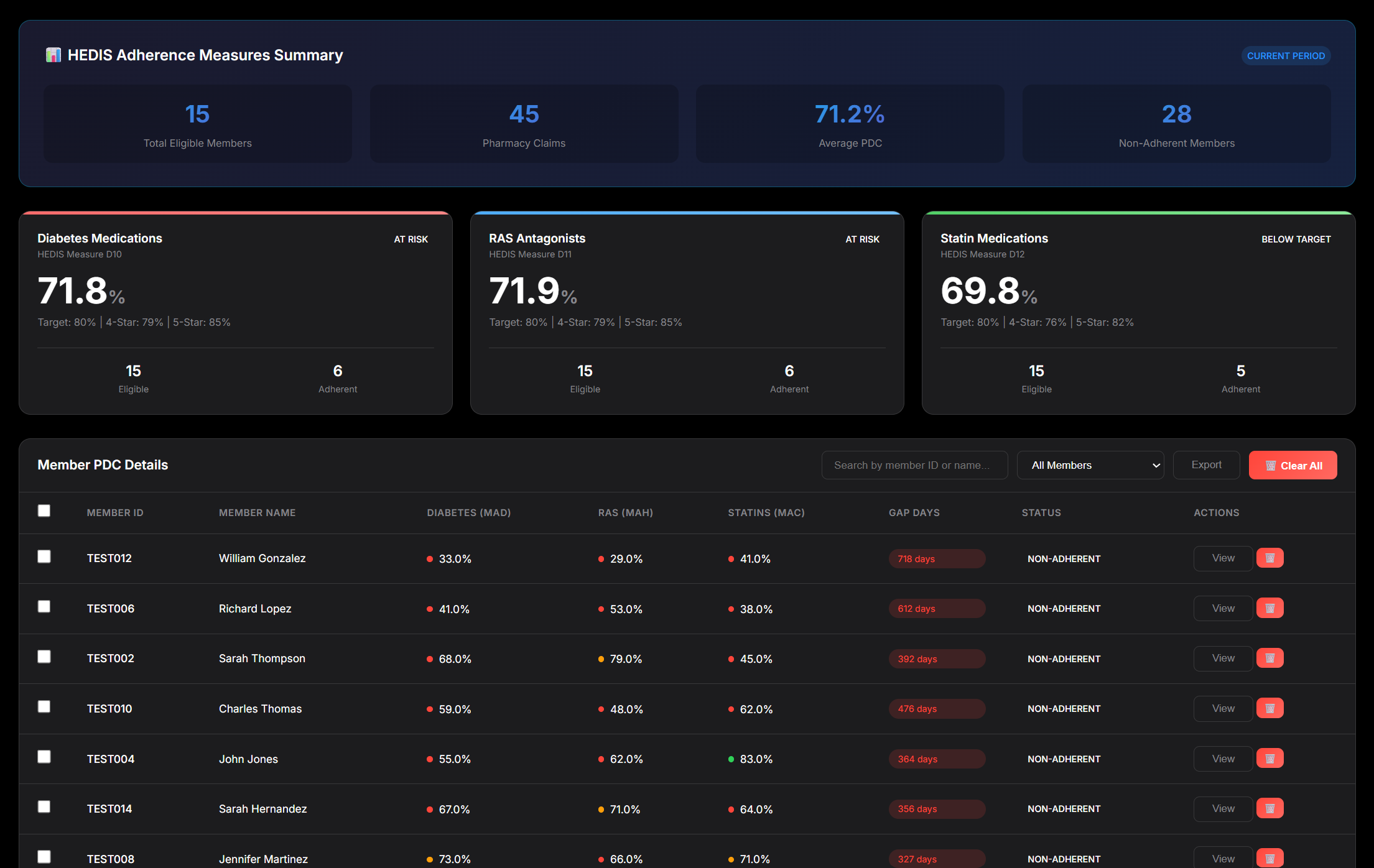View details for Charles Thomas

point(1222,708)
